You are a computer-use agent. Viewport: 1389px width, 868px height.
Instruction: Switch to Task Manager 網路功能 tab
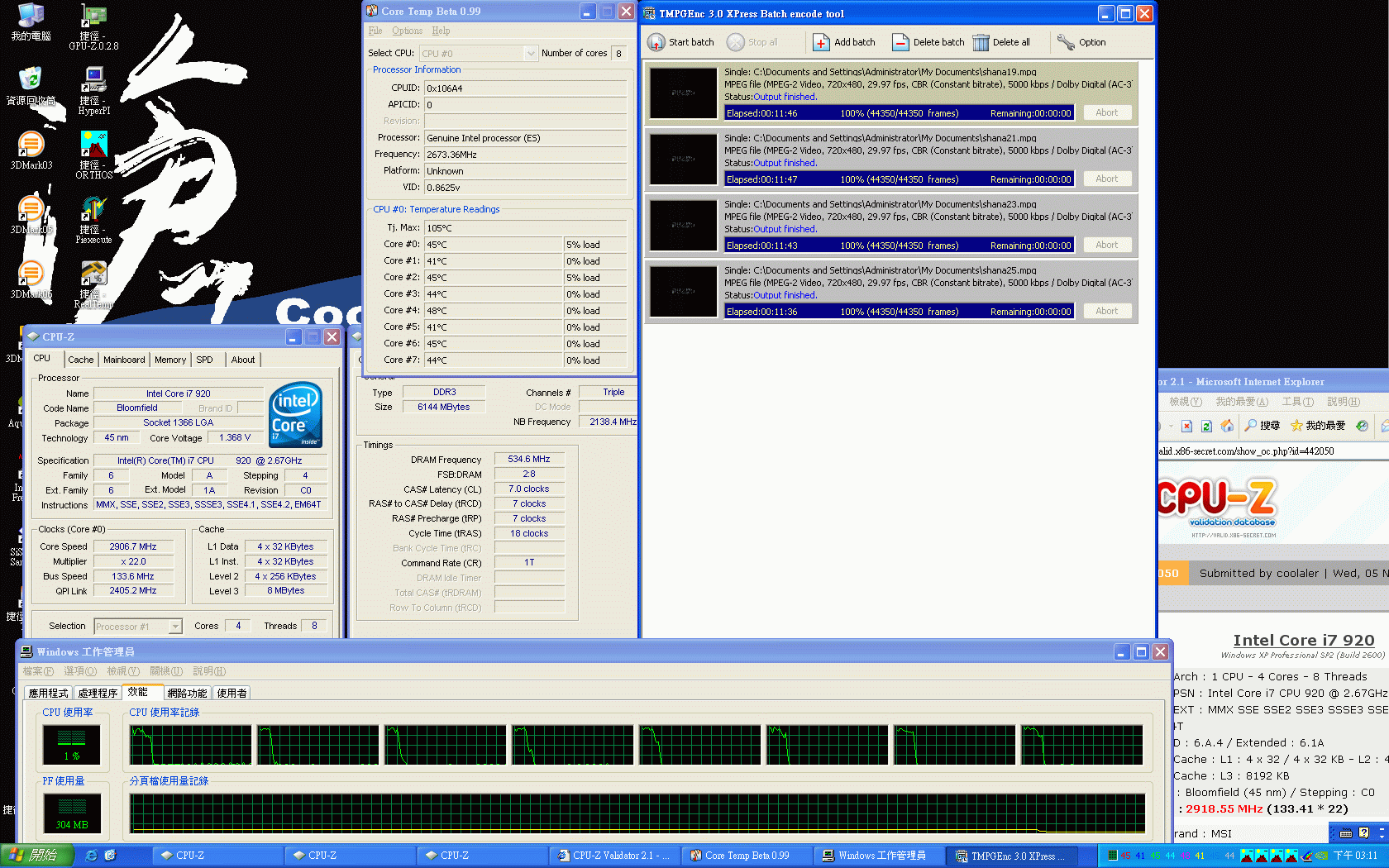[187, 694]
